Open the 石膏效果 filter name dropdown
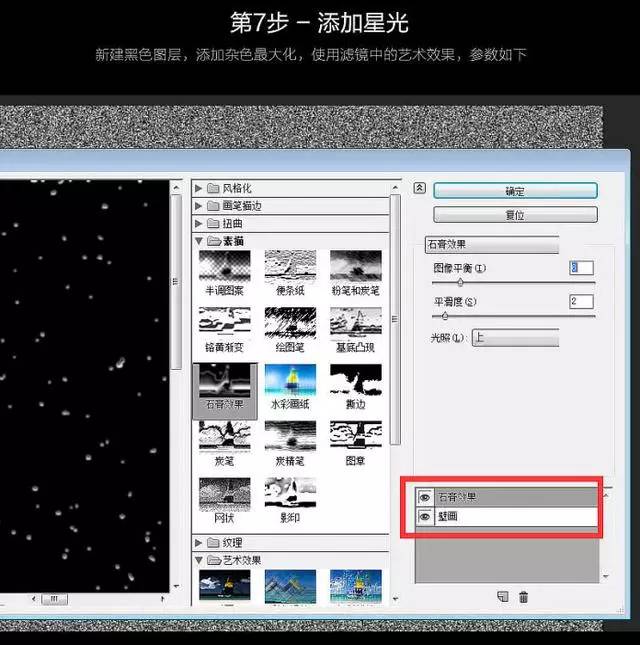Screen dimensions: 640x645 click(491, 243)
